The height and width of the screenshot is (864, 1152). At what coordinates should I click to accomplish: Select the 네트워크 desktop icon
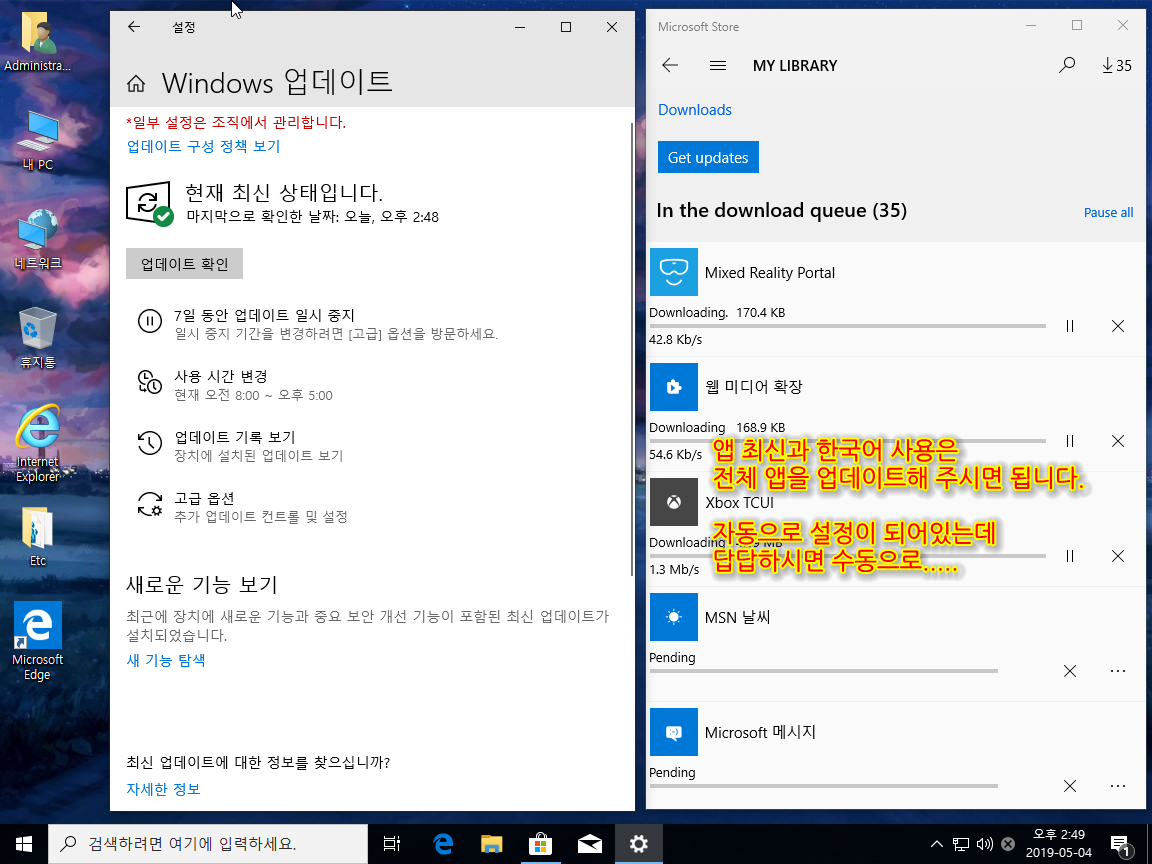tap(37, 239)
